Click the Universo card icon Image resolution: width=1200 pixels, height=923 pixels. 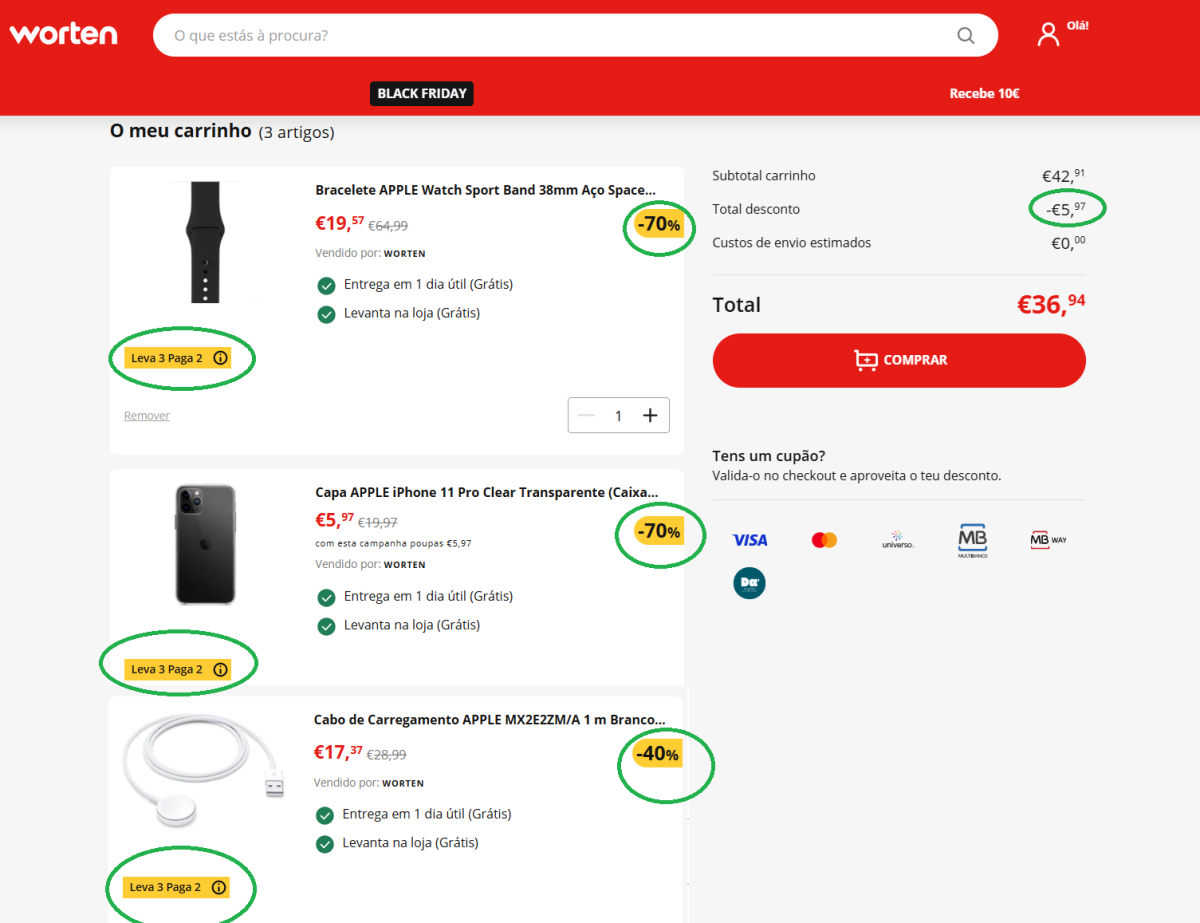897,540
